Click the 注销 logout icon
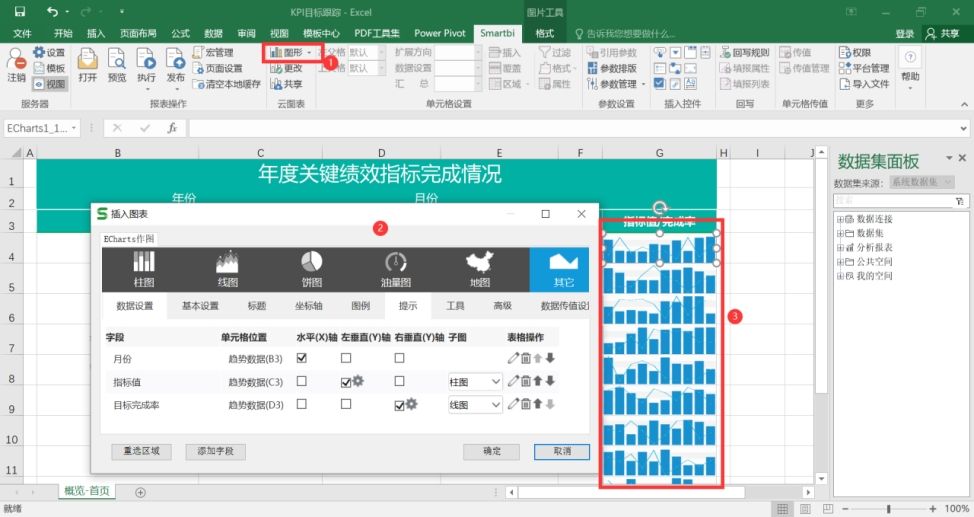Image resolution: width=974 pixels, height=517 pixels. 16,65
